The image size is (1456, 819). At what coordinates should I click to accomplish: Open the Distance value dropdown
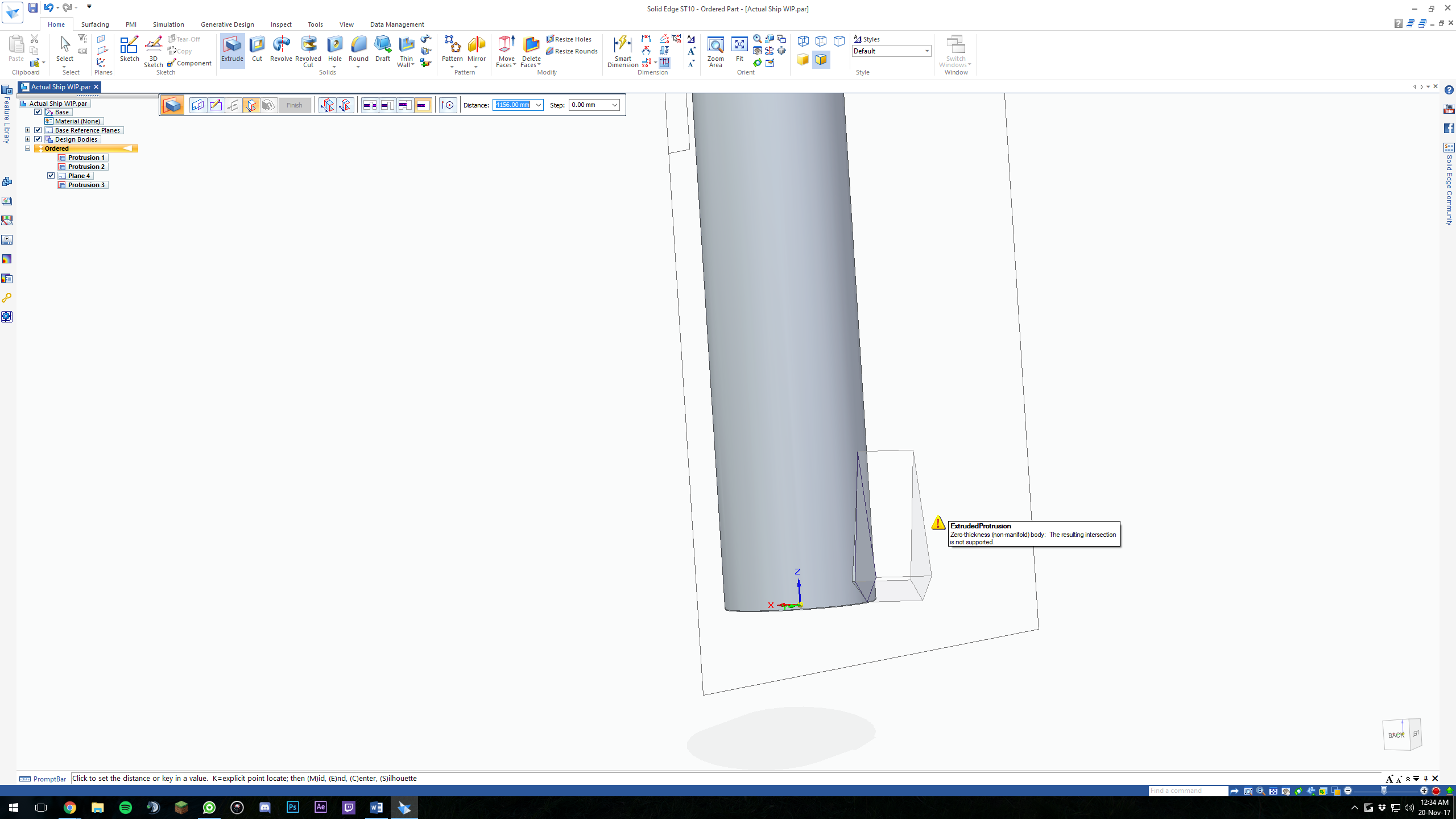538,105
